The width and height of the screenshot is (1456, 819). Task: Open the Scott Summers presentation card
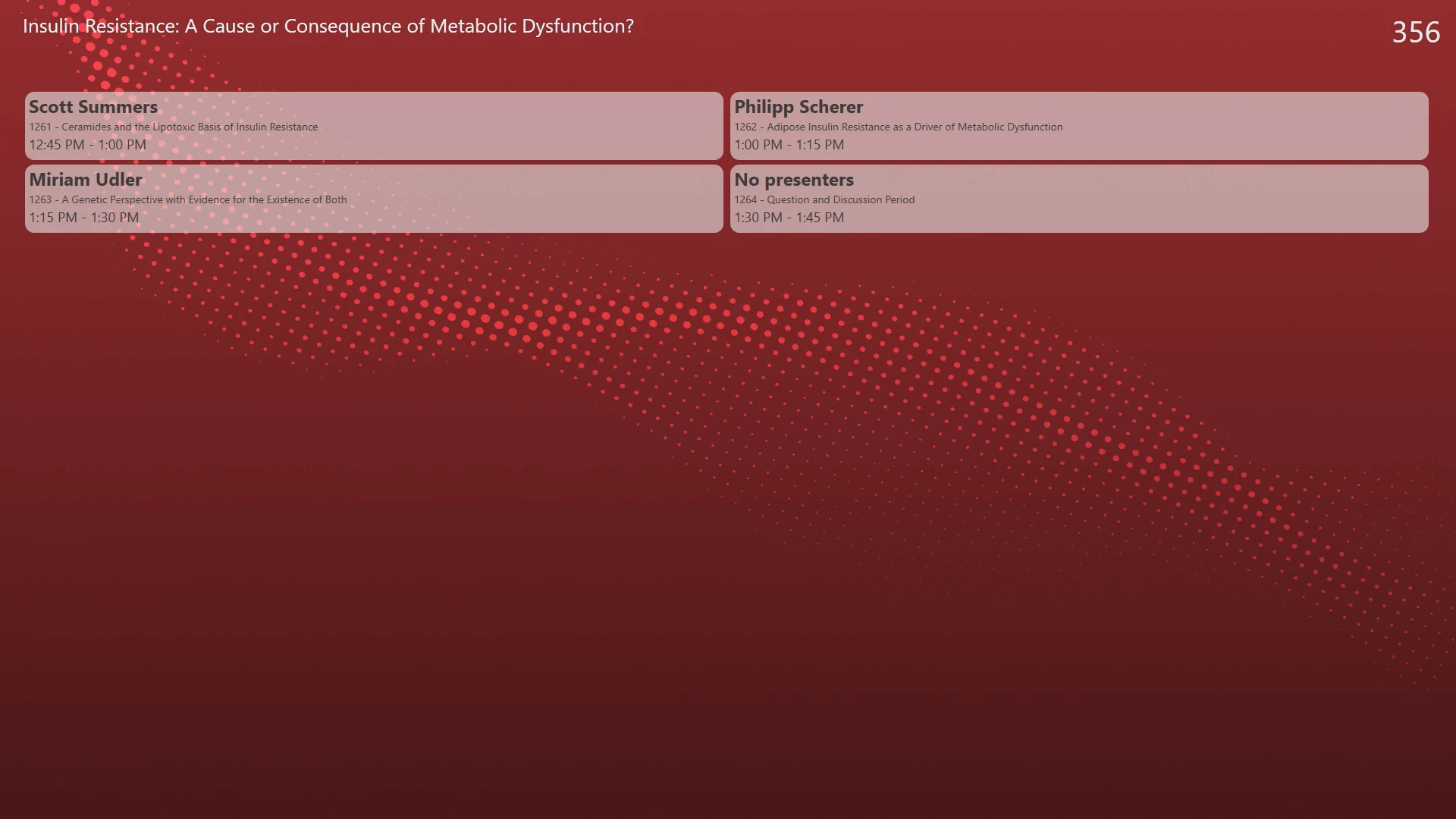point(374,126)
